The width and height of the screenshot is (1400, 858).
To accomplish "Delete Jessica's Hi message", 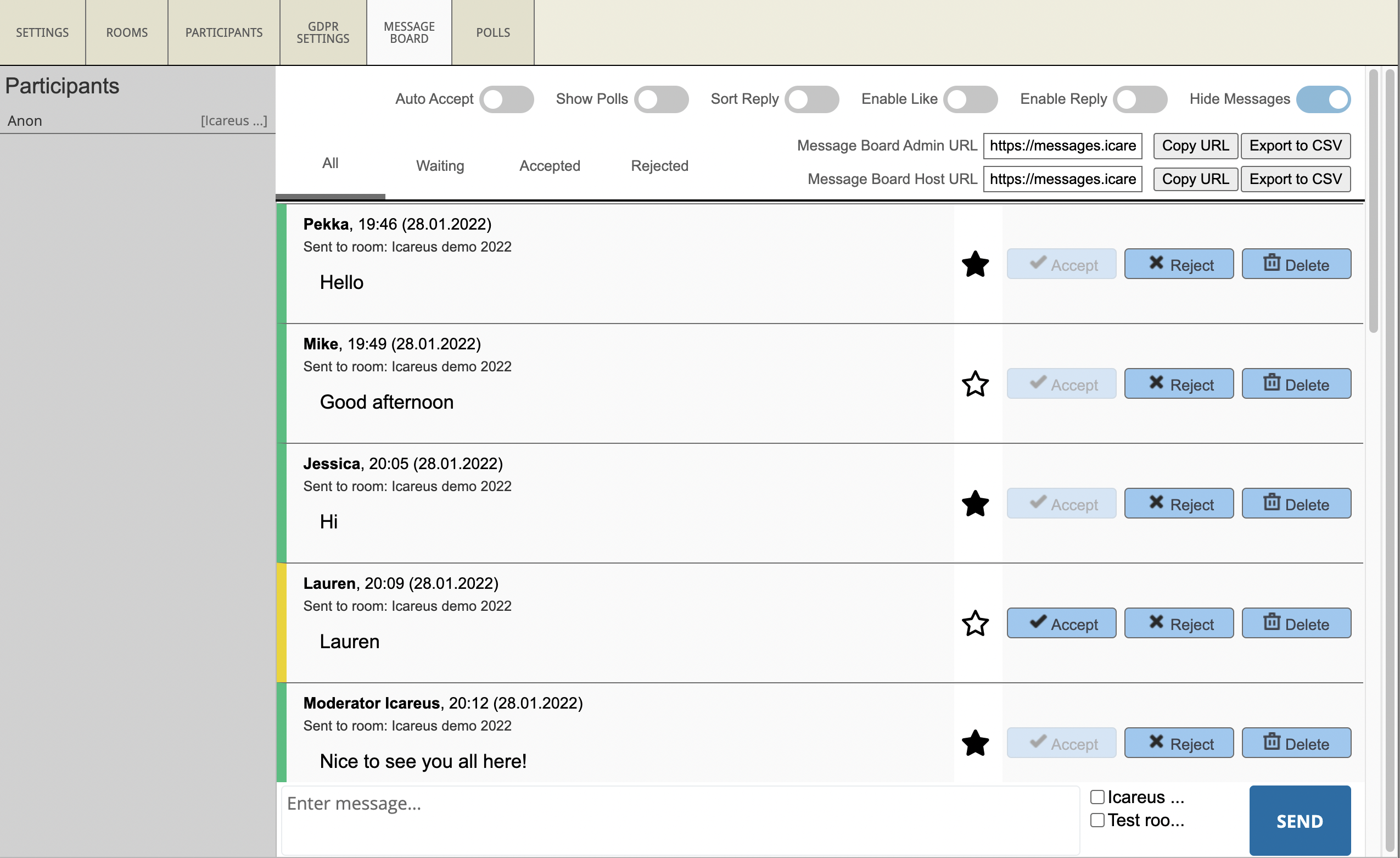I will click(x=1296, y=503).
